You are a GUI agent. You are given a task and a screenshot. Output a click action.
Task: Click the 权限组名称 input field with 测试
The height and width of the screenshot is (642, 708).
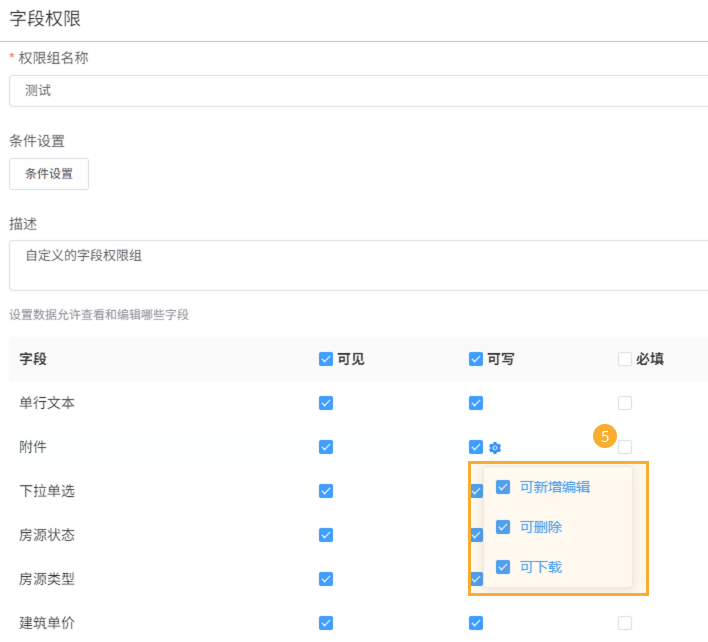click(x=359, y=91)
